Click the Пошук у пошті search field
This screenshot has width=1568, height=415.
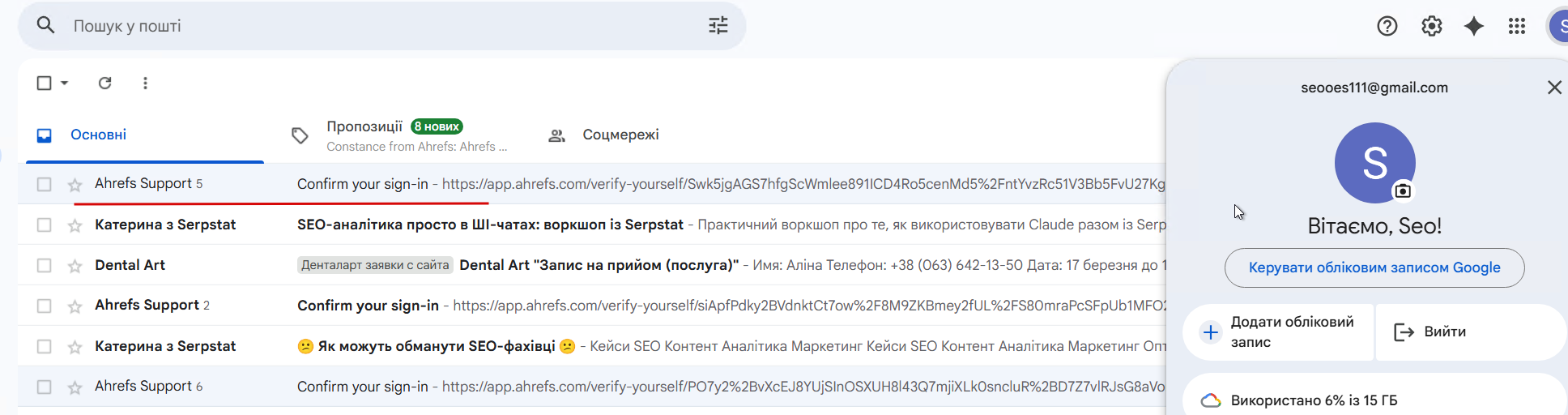[x=364, y=26]
